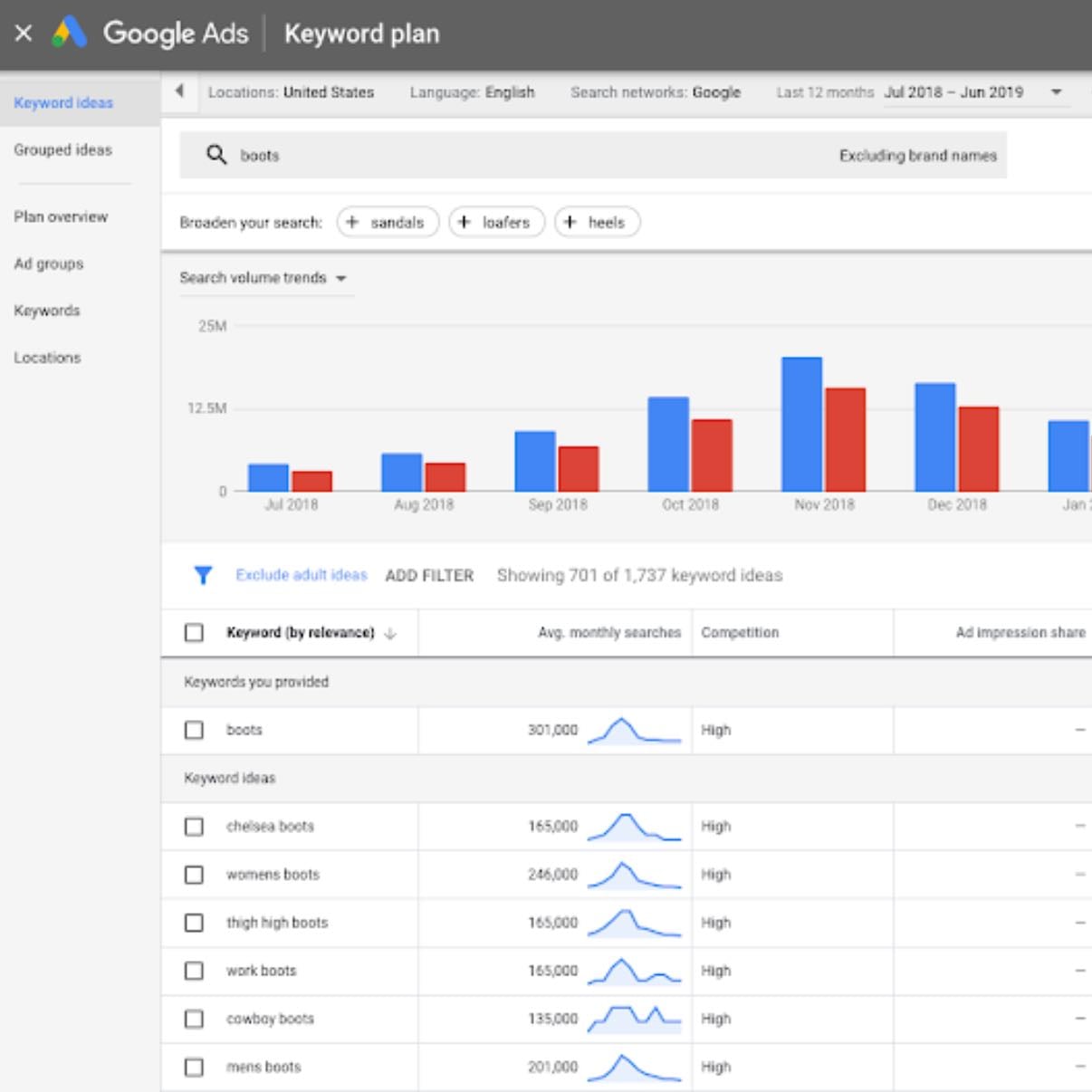This screenshot has width=1092, height=1092.
Task: Add loafers to broaden search
Action: click(x=497, y=222)
